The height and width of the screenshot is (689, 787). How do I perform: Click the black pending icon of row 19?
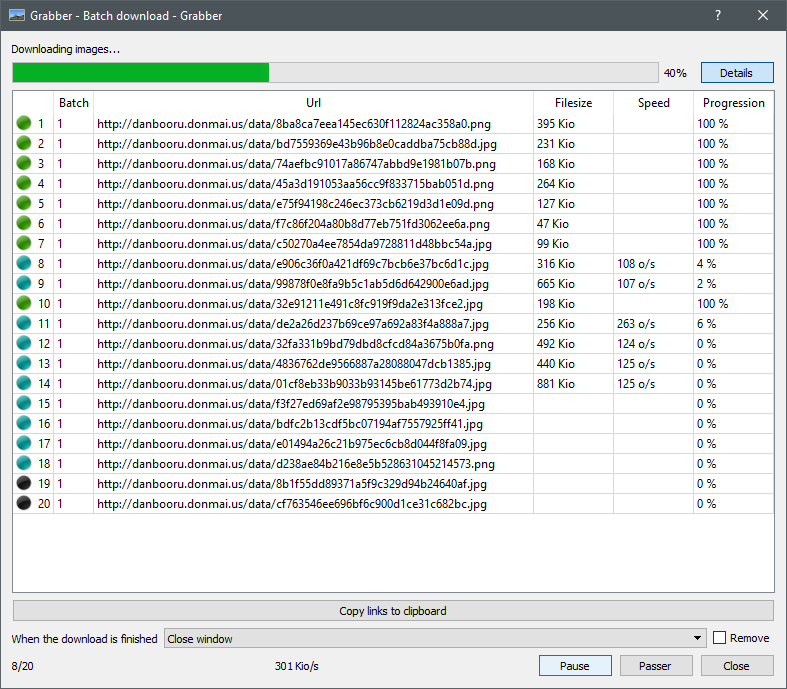pyautogui.click(x=24, y=483)
